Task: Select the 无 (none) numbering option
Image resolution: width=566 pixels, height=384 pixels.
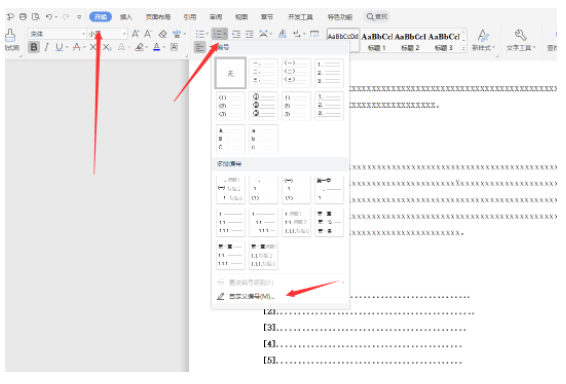Action: 230,73
